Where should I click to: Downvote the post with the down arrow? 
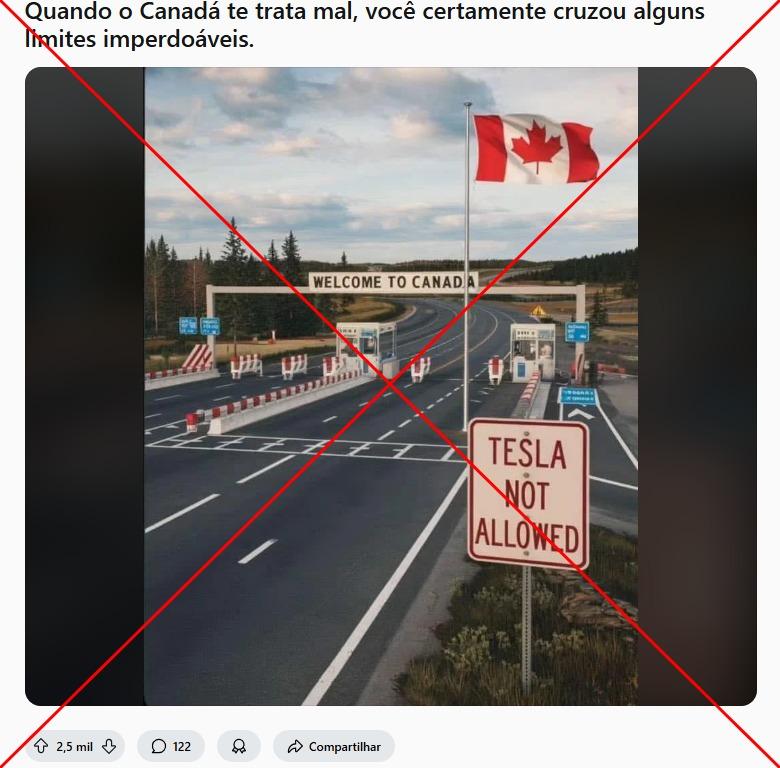tap(109, 746)
